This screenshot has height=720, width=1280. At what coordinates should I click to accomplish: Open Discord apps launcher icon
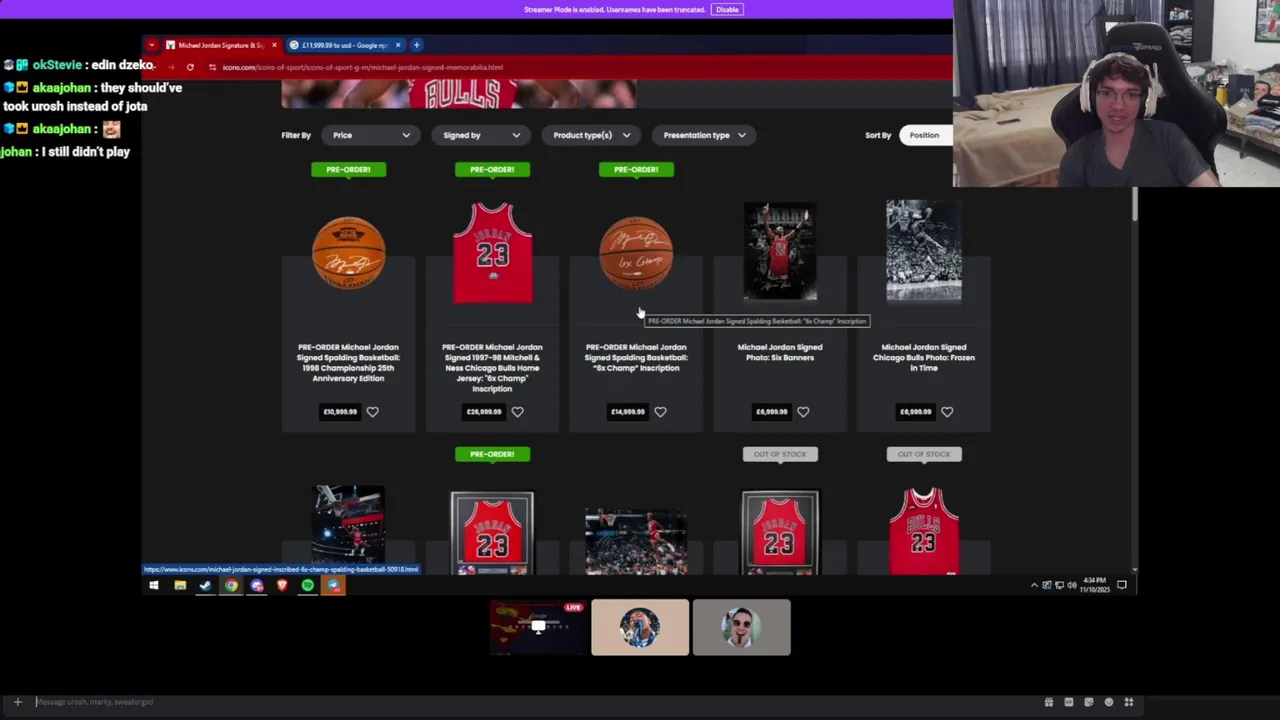click(x=1128, y=702)
